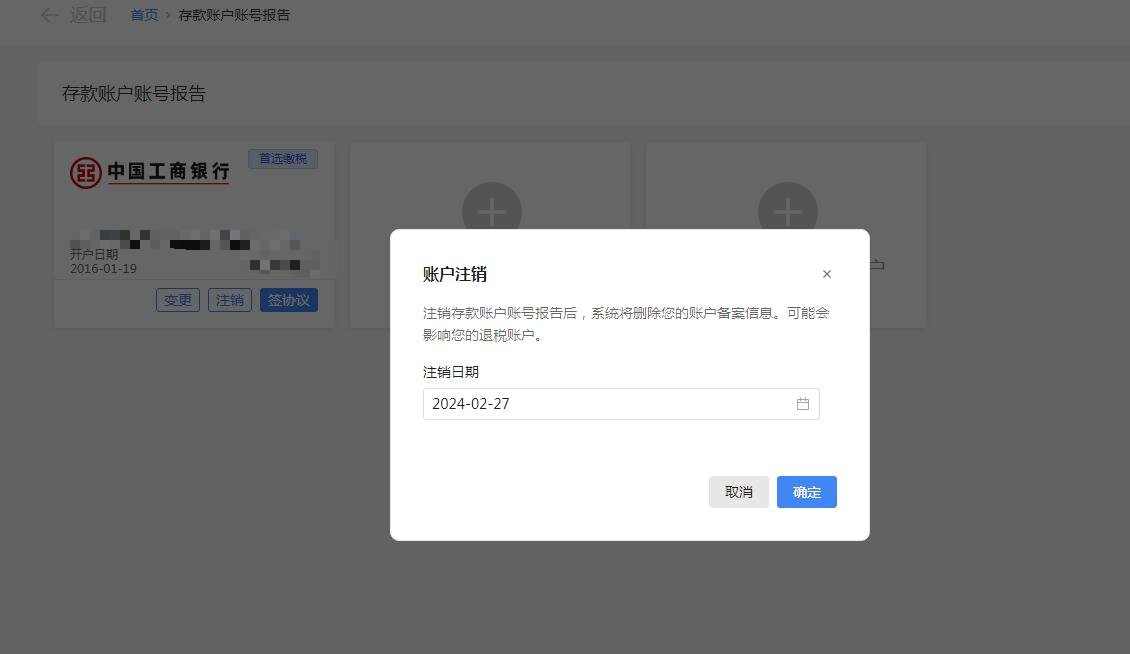The height and width of the screenshot is (654, 1130).
Task: Go to 首页 via breadcrumb
Action: pyautogui.click(x=144, y=15)
